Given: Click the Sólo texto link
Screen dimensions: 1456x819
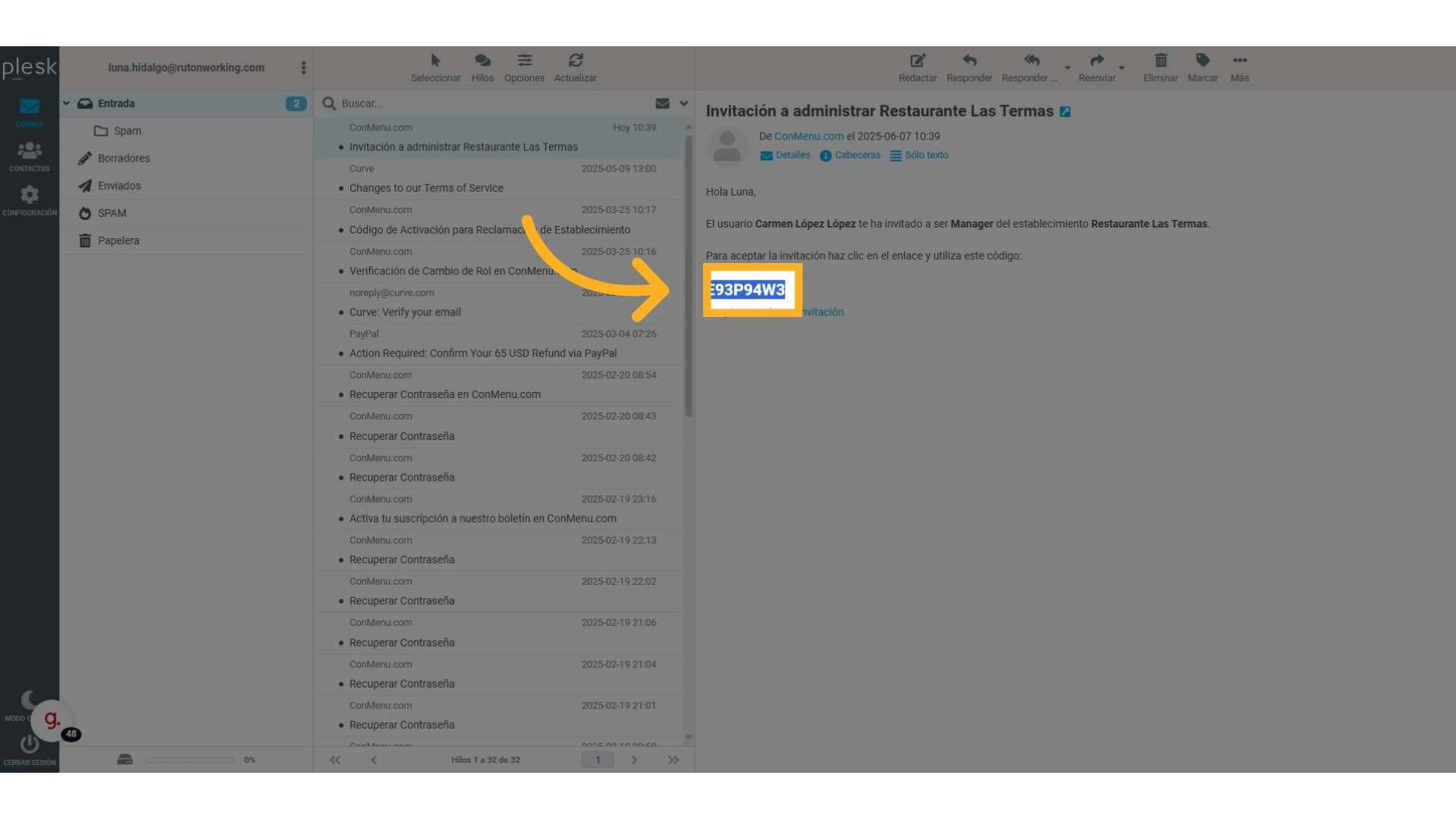Looking at the screenshot, I should pyautogui.click(x=926, y=155).
